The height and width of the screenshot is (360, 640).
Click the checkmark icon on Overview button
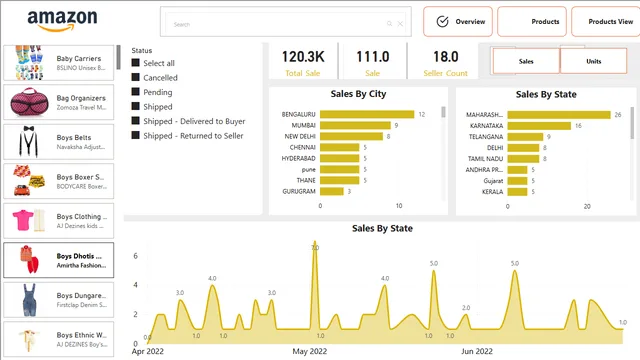442,22
